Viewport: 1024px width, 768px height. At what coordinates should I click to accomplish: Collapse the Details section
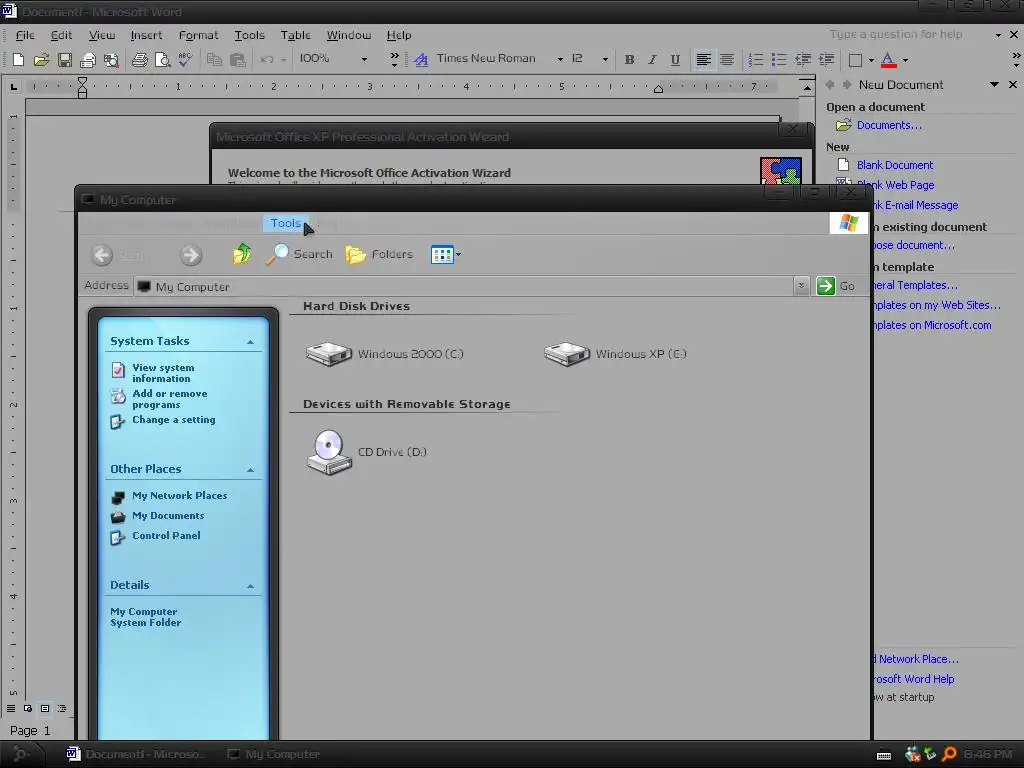tap(250, 586)
